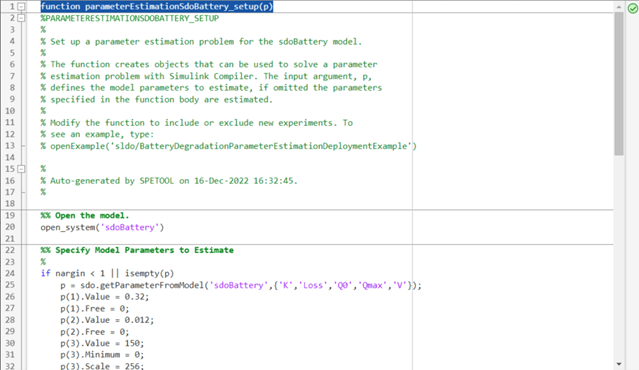Viewport: 639px width, 370px height.
Task: Click the 'Auto-generated by SPETOOL' comment line
Action: [169, 181]
